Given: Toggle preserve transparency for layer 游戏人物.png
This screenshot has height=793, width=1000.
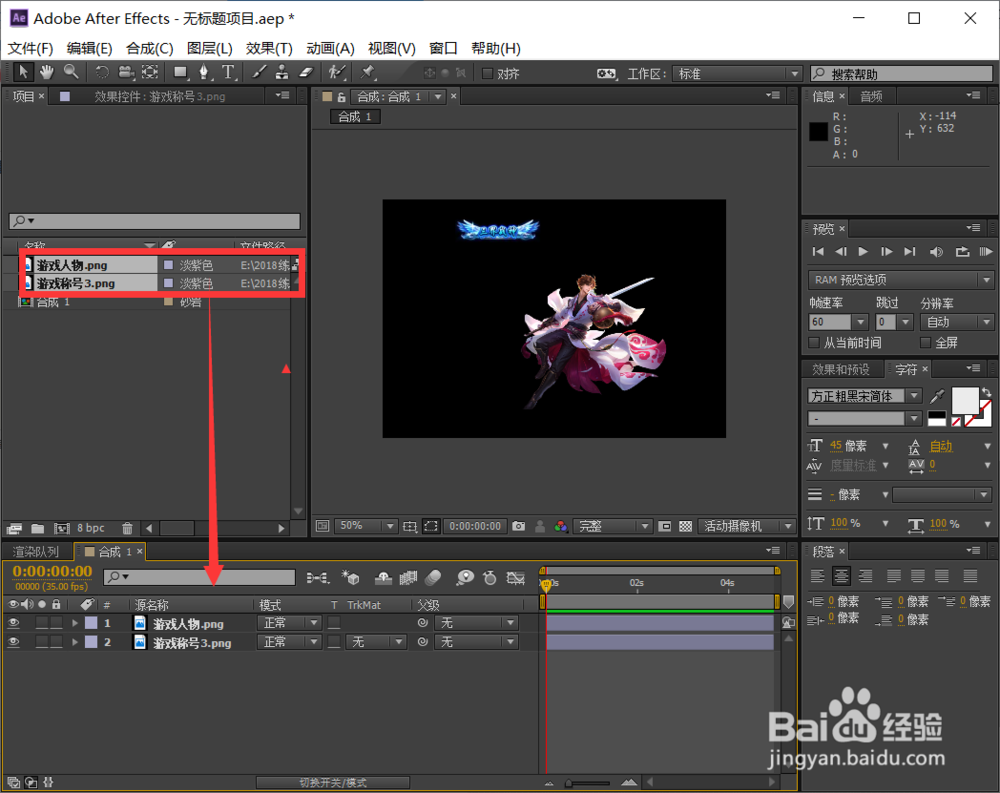Looking at the screenshot, I should [x=334, y=623].
